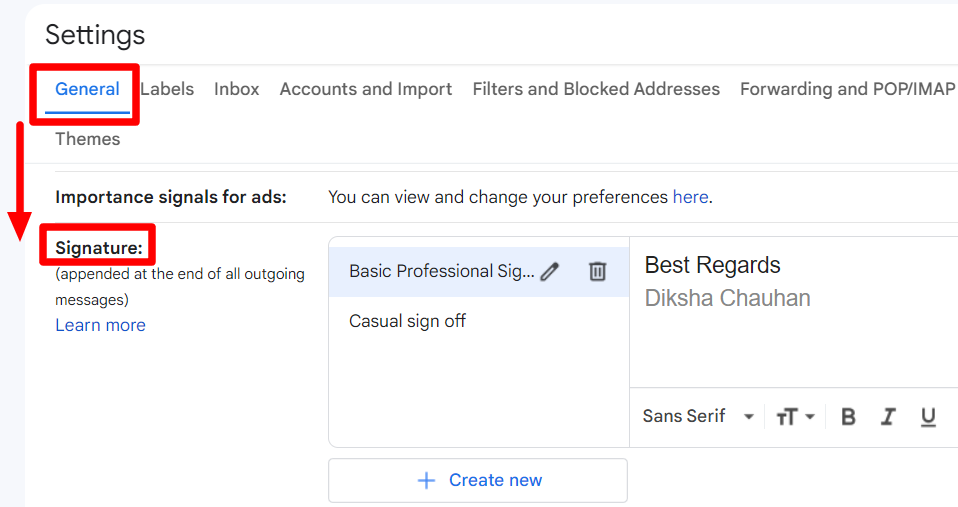Click the Create new signature button
The image size is (958, 507).
478,481
